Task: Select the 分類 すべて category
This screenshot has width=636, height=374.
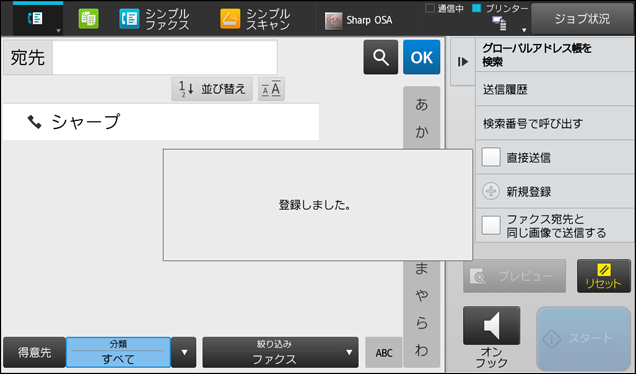Action: pyautogui.click(x=118, y=353)
